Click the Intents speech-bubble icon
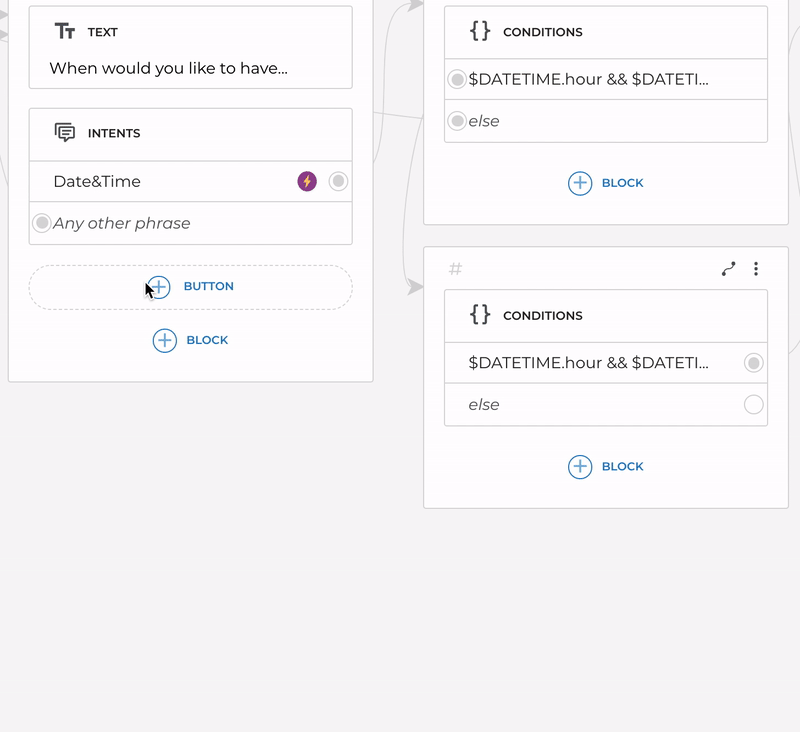This screenshot has height=732, width=800. (65, 133)
